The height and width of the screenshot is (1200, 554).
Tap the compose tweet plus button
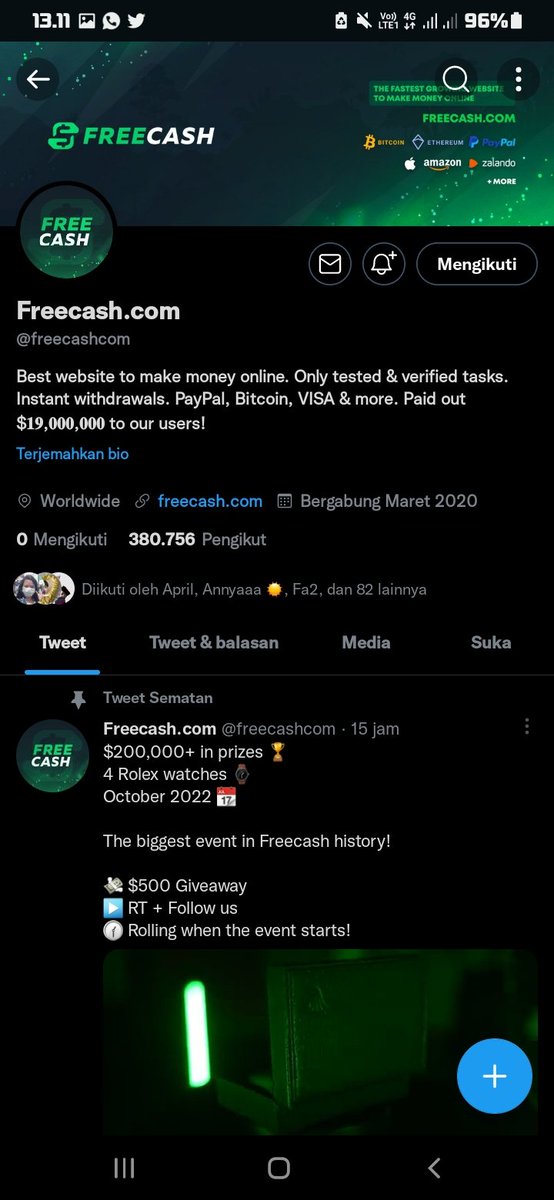[x=495, y=1076]
